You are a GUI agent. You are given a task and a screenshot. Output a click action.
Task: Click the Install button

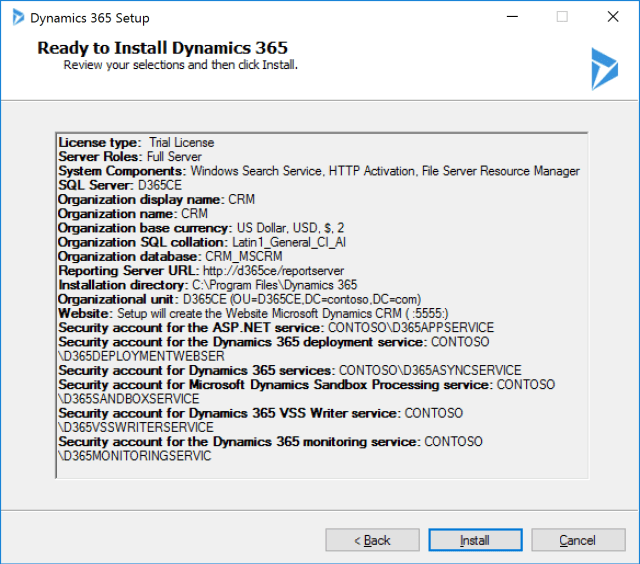(475, 540)
